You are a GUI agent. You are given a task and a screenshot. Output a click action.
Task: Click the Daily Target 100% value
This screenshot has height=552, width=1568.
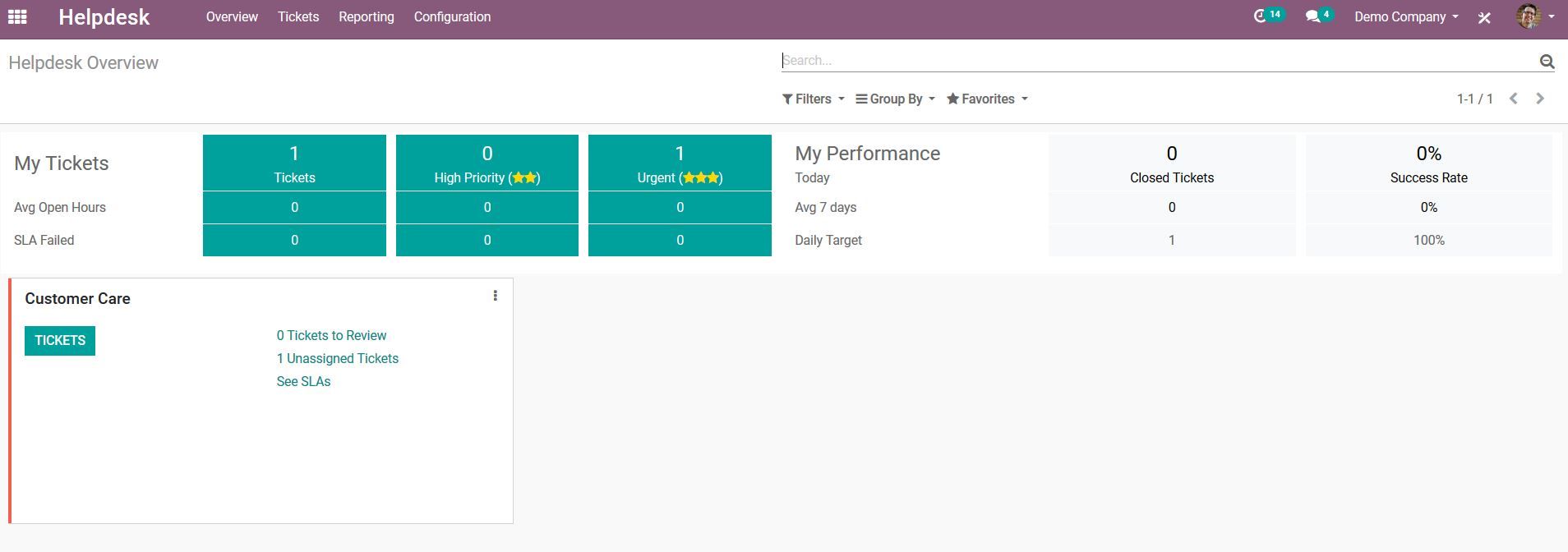click(1429, 240)
